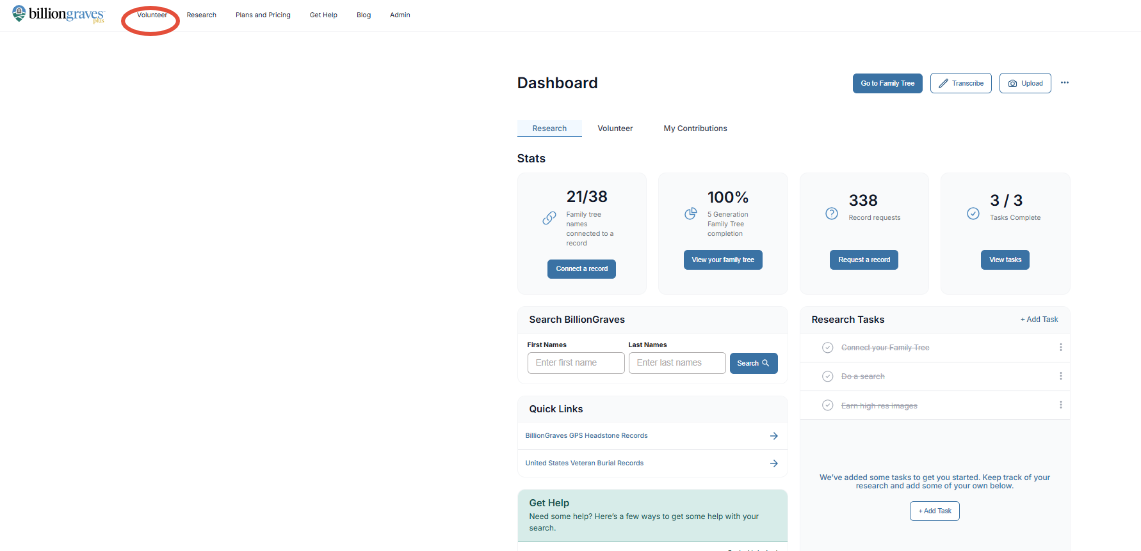Open the Volunteer menu in top navigation
This screenshot has width=1141, height=551.
pos(152,15)
